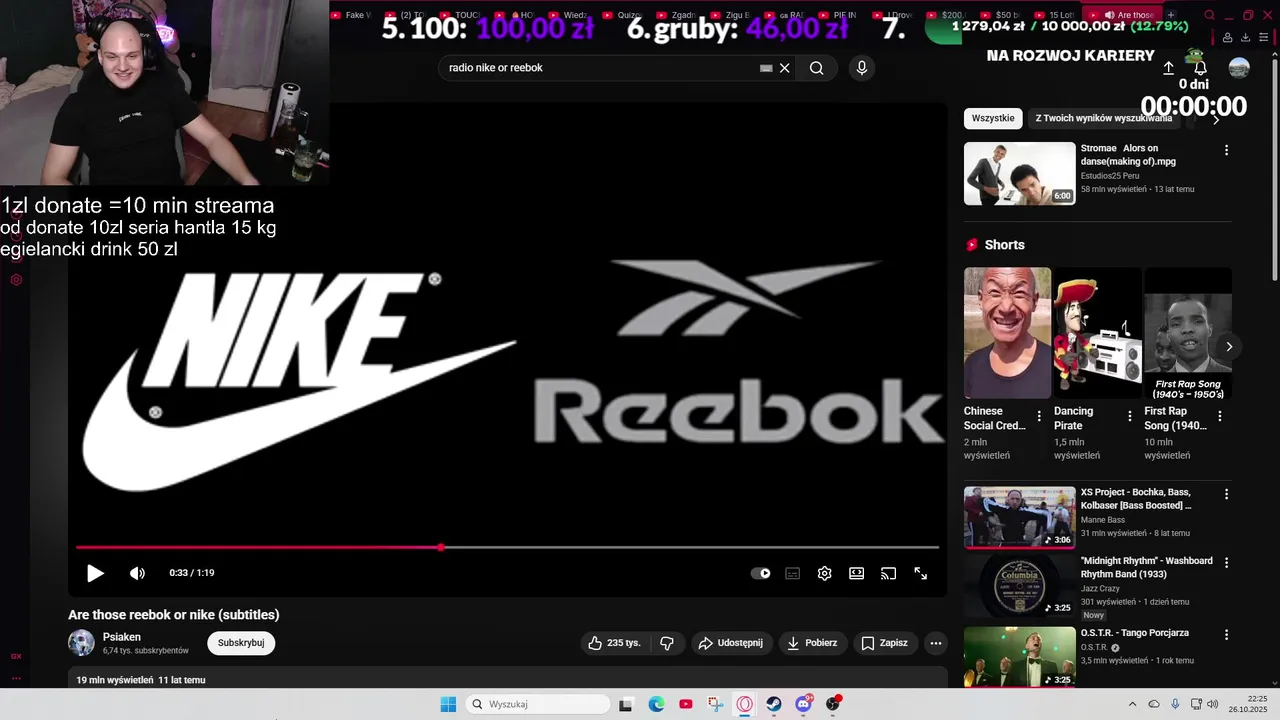The height and width of the screenshot is (720, 1280).
Task: Switch to 'PIE IN' browser tab
Action: click(839, 15)
